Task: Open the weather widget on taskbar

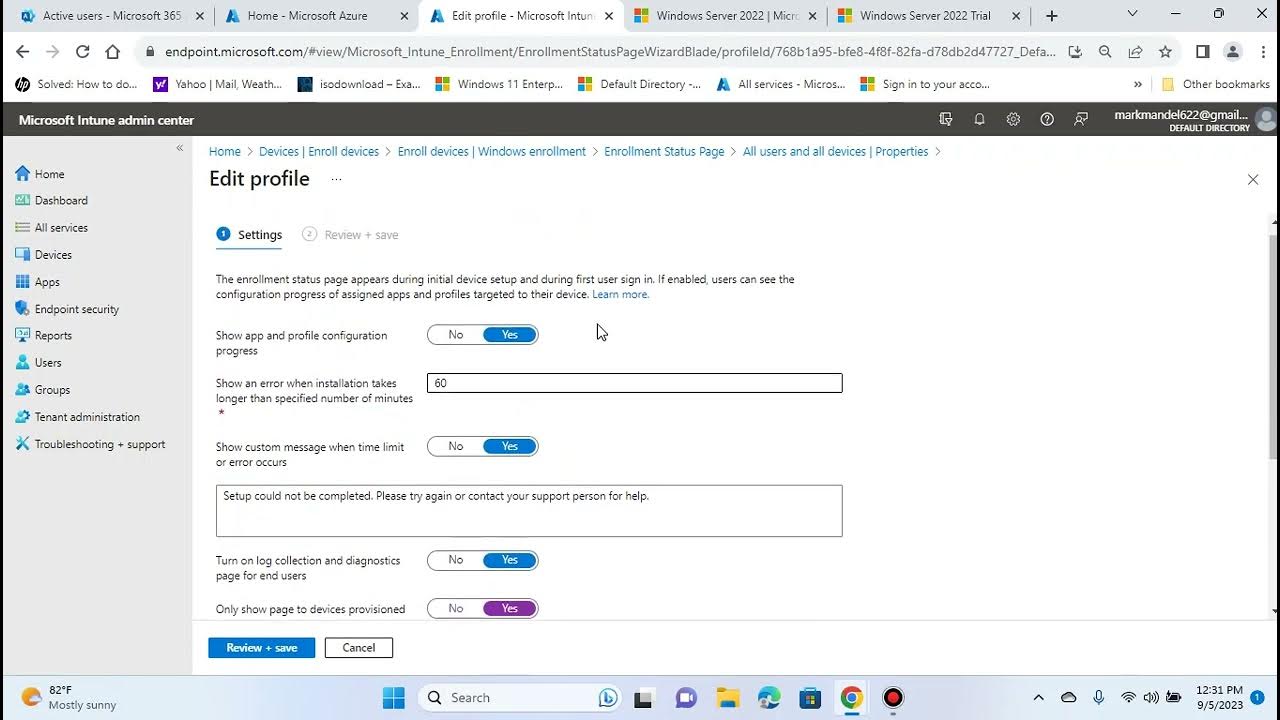Action: [x=68, y=697]
